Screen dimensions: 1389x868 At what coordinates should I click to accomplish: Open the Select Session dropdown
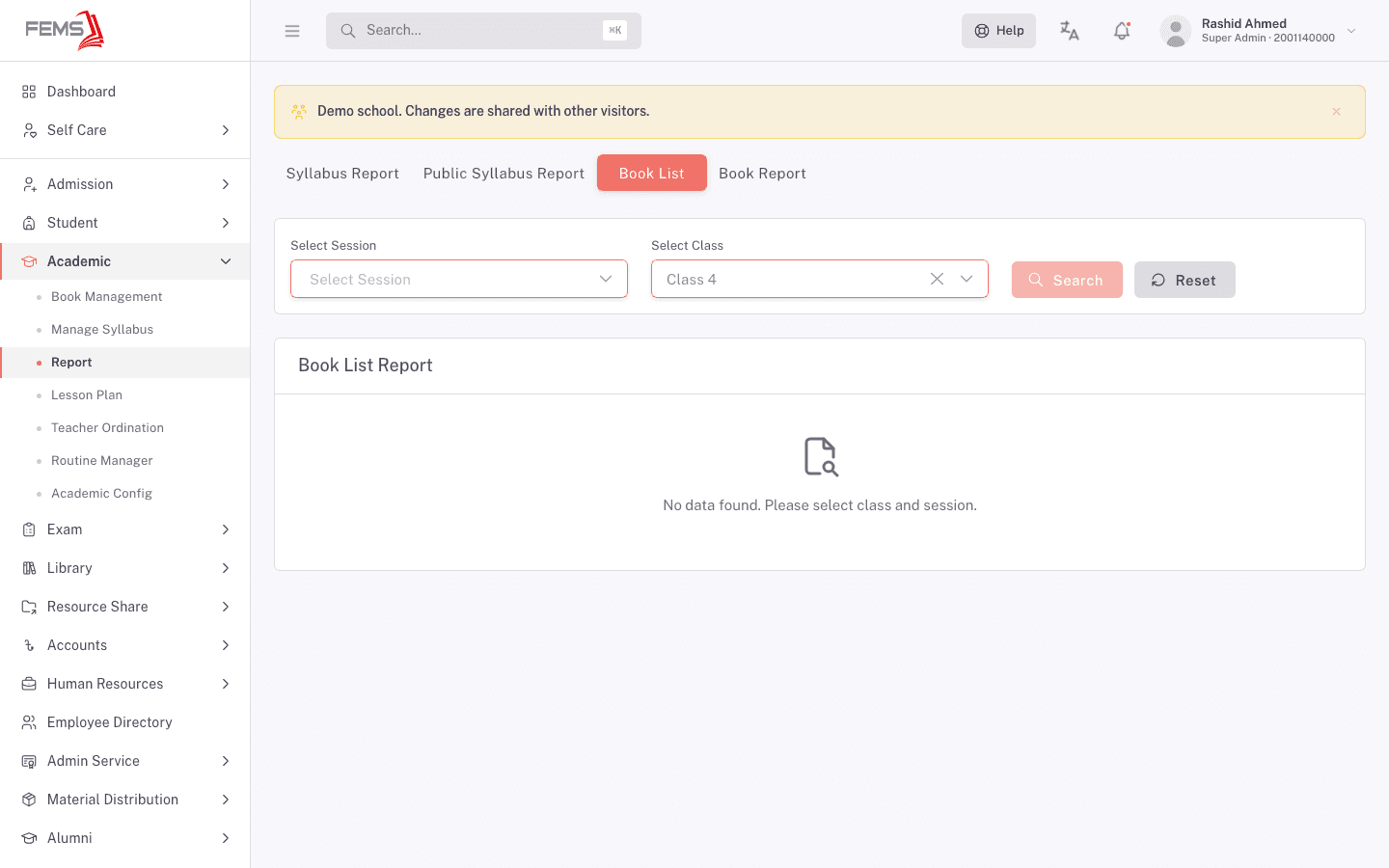coord(459,279)
